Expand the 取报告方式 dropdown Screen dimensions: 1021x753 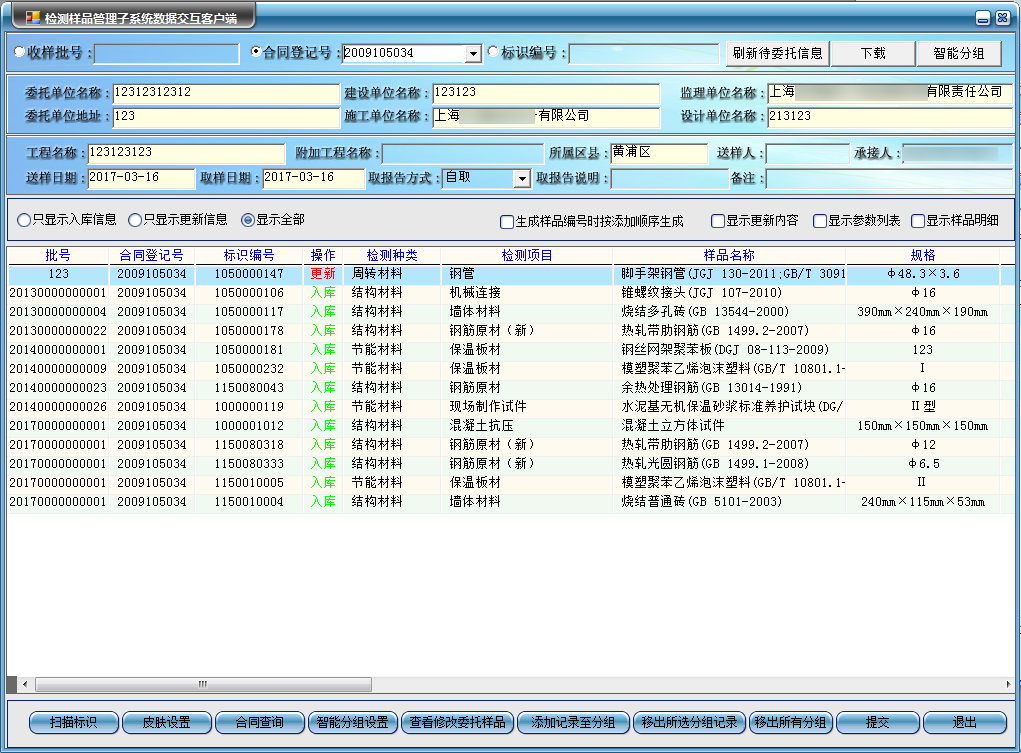coord(521,178)
